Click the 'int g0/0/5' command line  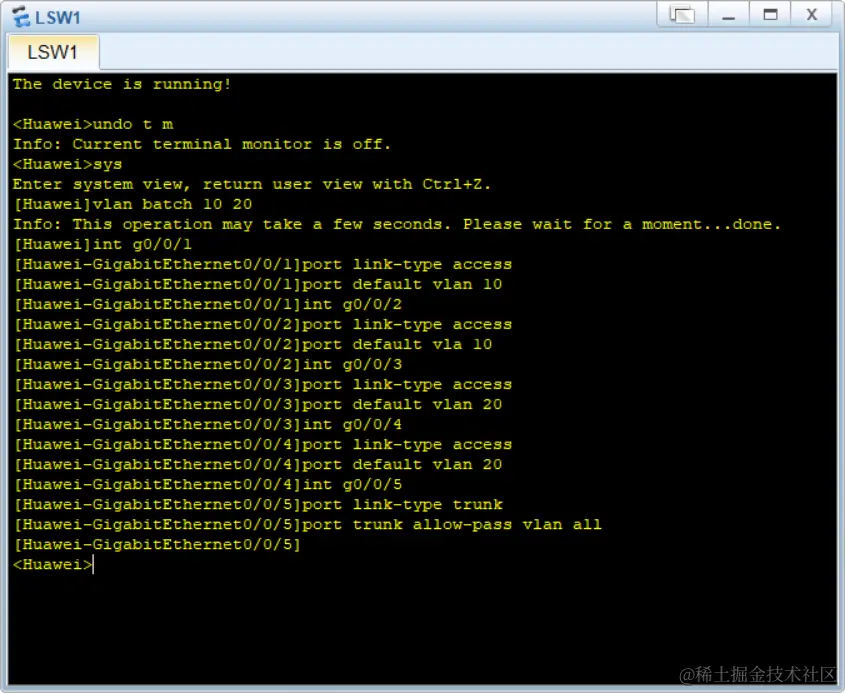[207, 484]
